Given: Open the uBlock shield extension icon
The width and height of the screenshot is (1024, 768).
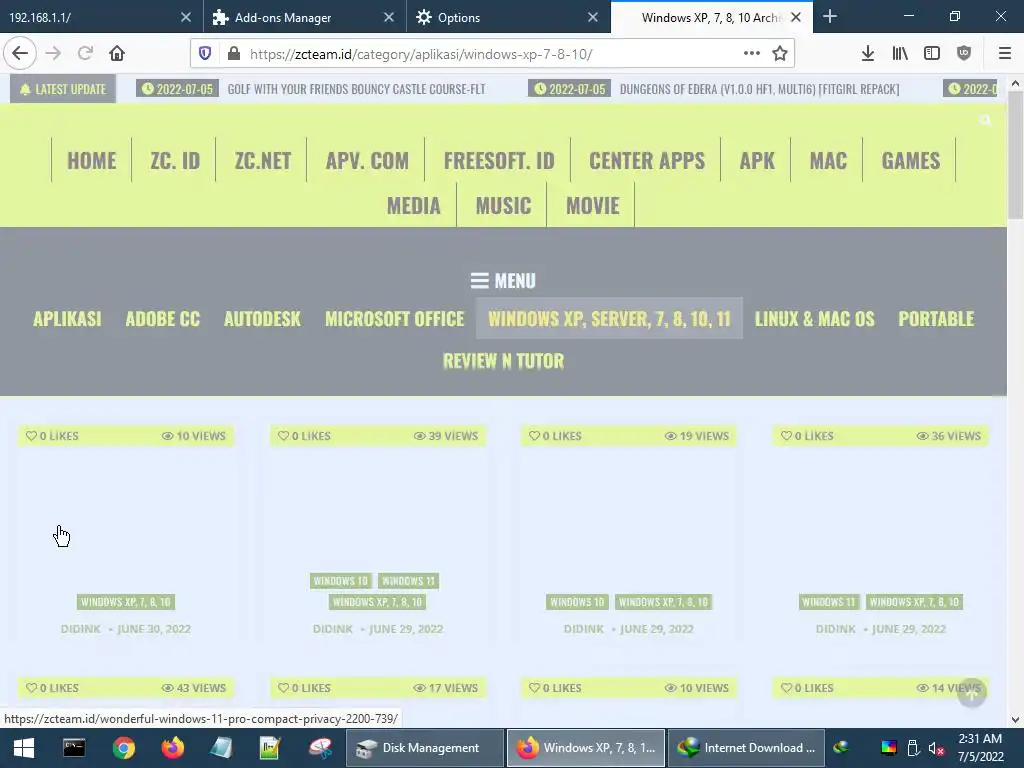Looking at the screenshot, I should click(964, 54).
